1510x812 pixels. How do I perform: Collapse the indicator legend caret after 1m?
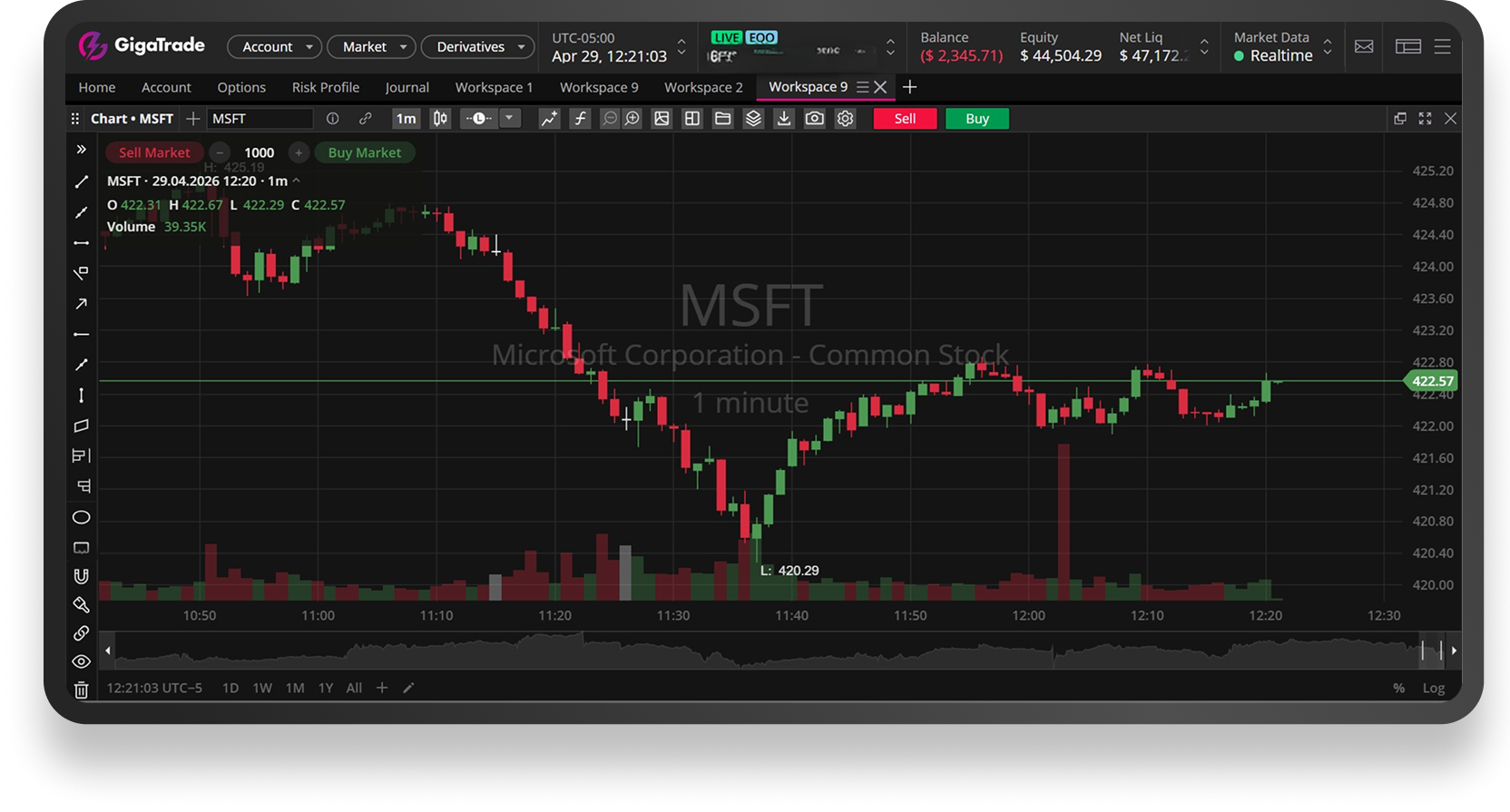tap(296, 181)
